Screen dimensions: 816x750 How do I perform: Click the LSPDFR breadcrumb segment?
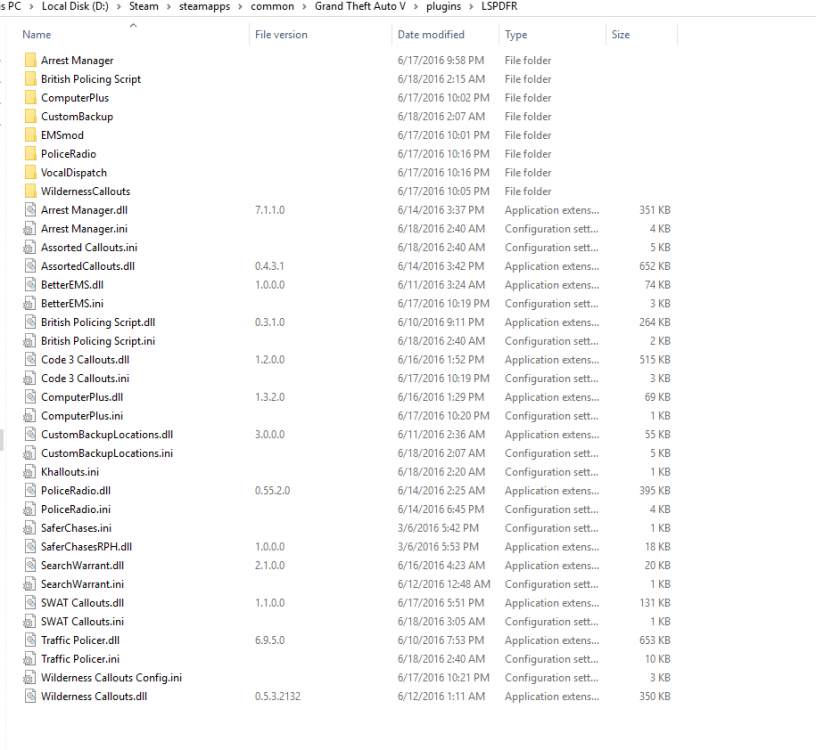tap(499, 7)
